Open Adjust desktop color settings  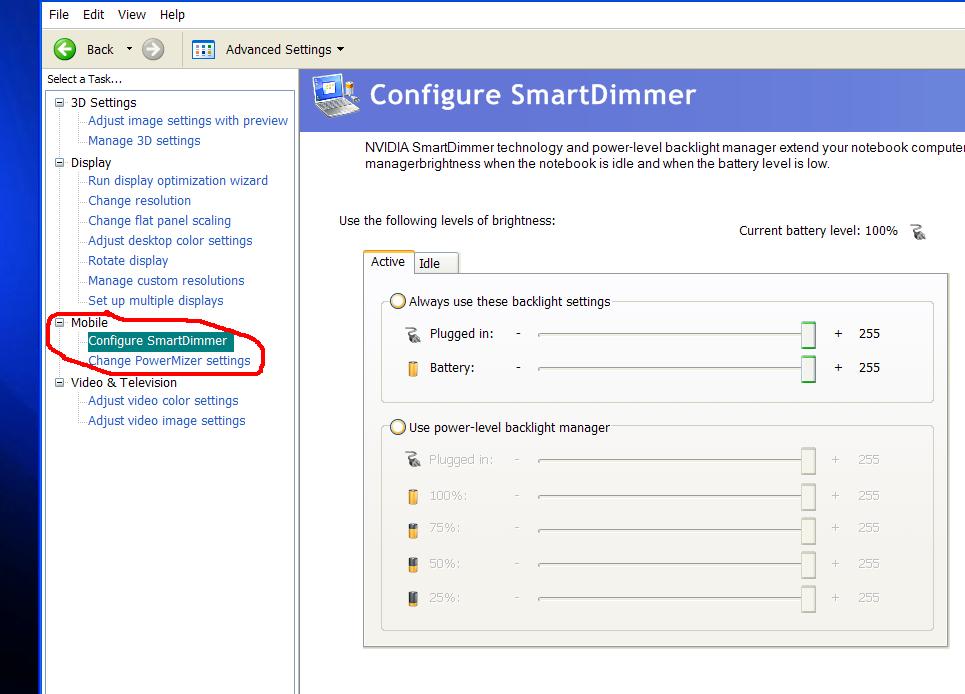pos(170,241)
